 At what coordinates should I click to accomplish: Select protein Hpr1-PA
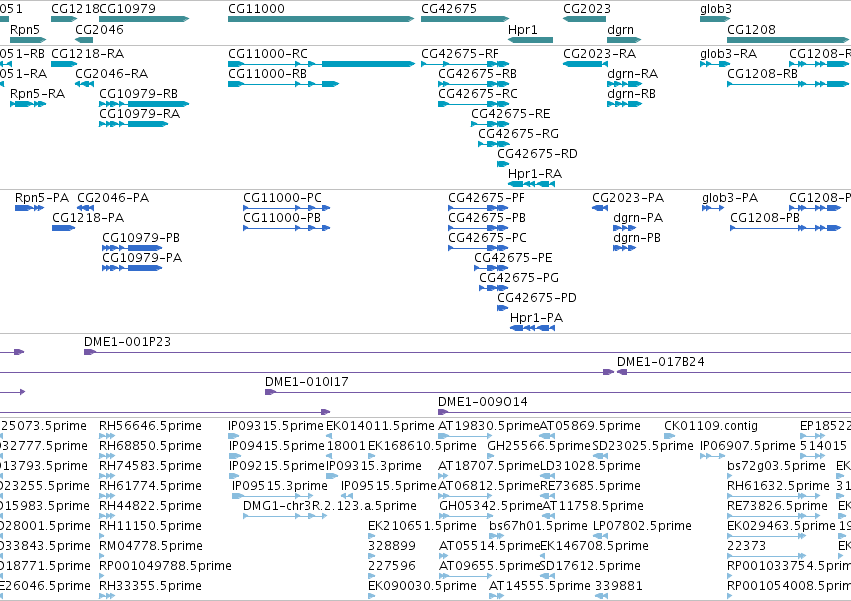(532, 328)
